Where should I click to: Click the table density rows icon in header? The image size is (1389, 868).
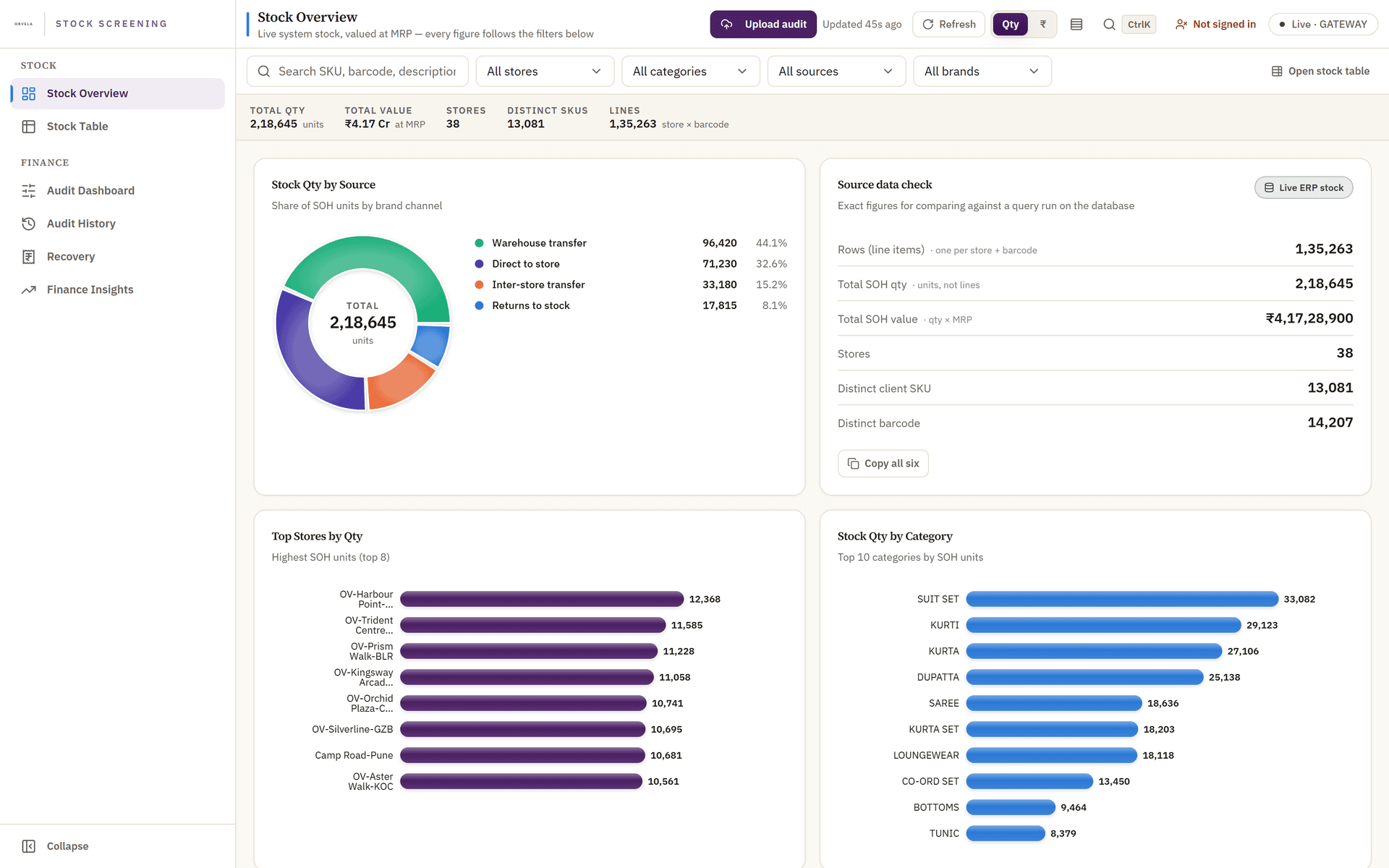pyautogui.click(x=1076, y=25)
